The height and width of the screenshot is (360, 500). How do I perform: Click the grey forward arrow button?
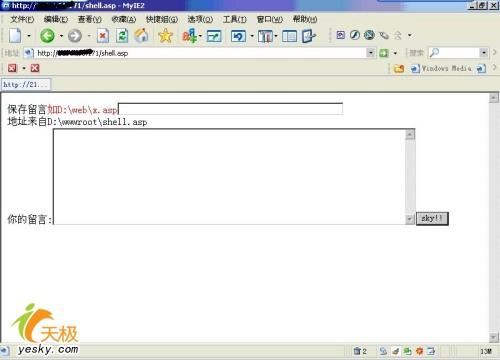pos(75,36)
